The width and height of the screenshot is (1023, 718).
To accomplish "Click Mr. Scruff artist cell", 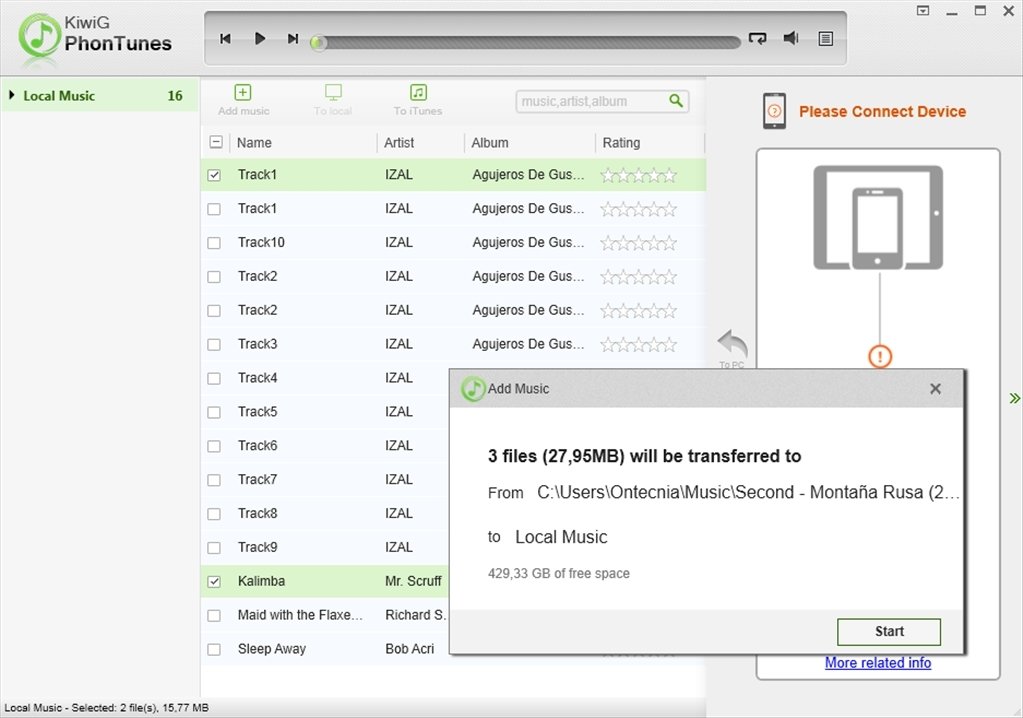I will click(413, 581).
